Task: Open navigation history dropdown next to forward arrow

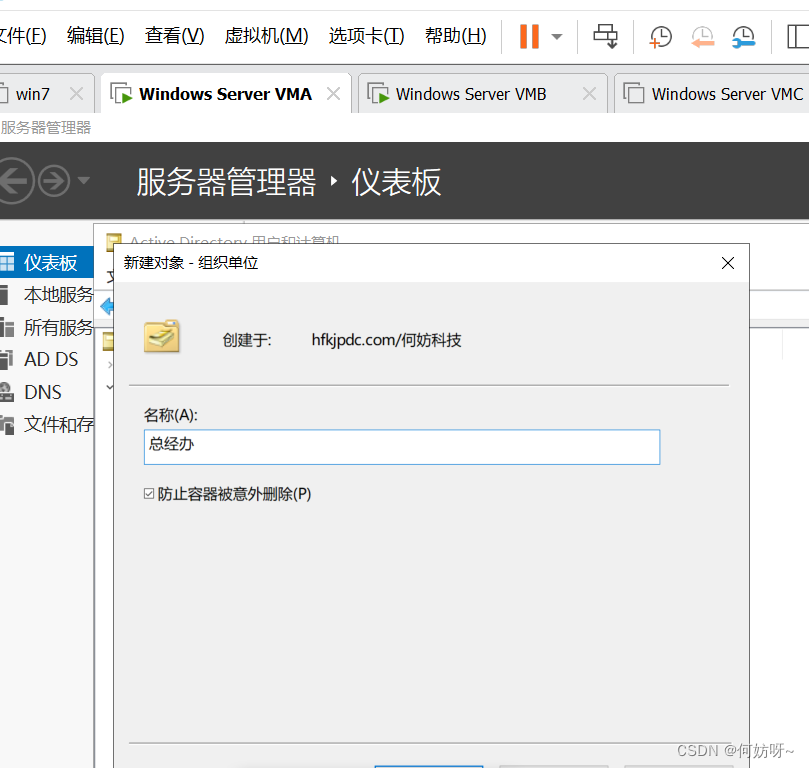Action: (83, 181)
